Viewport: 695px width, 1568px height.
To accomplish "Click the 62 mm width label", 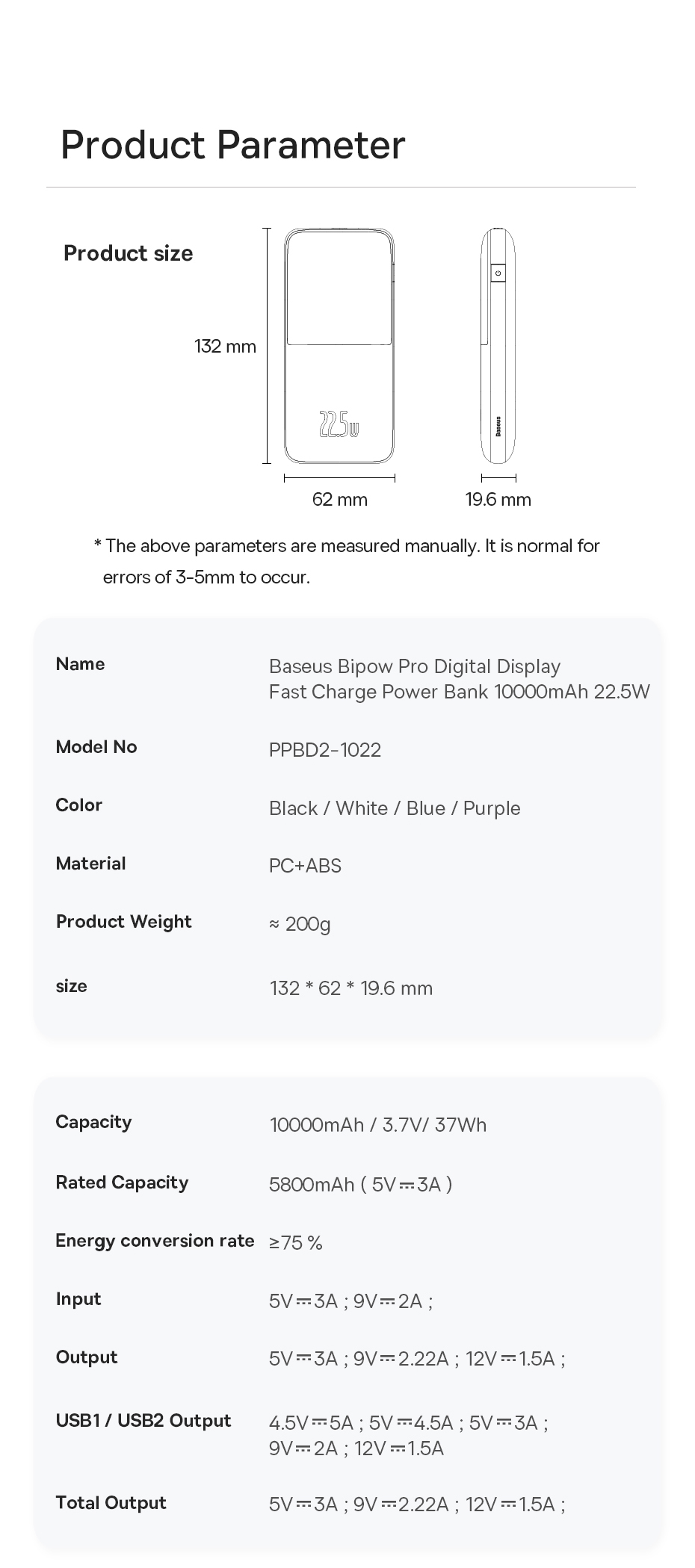I will pos(340,500).
